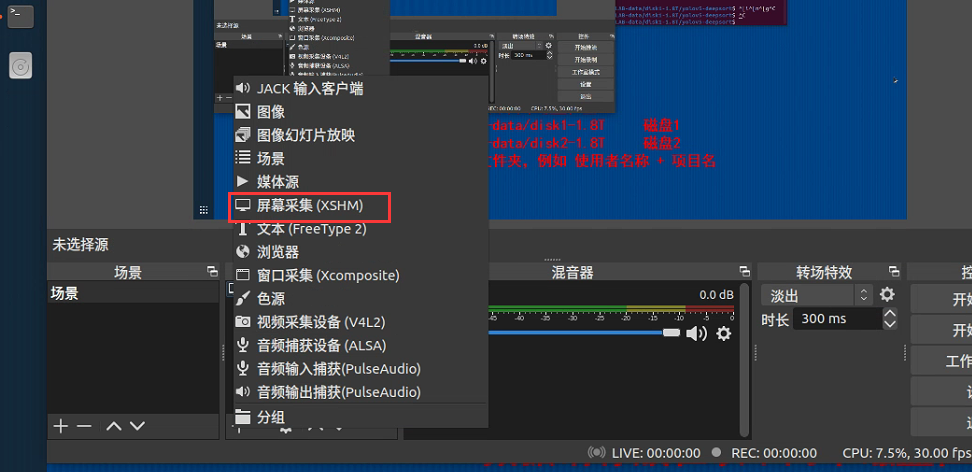
Task: Click the LIVE broadcast status icon
Action: tap(597, 453)
